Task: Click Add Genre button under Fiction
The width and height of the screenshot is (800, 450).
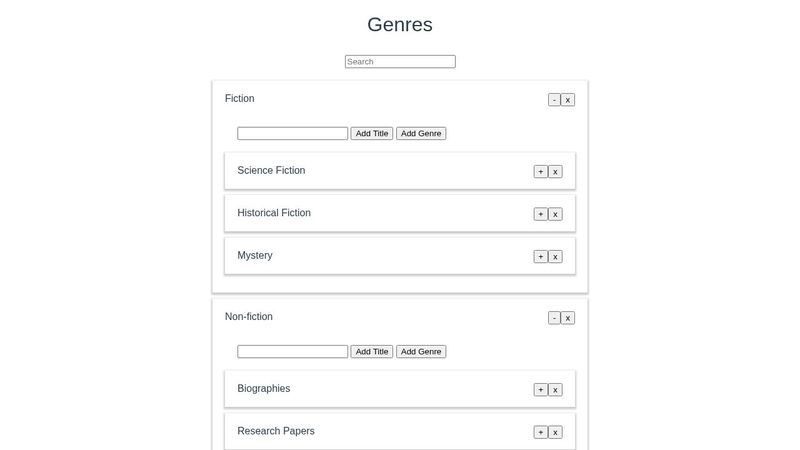Action: click(x=421, y=133)
